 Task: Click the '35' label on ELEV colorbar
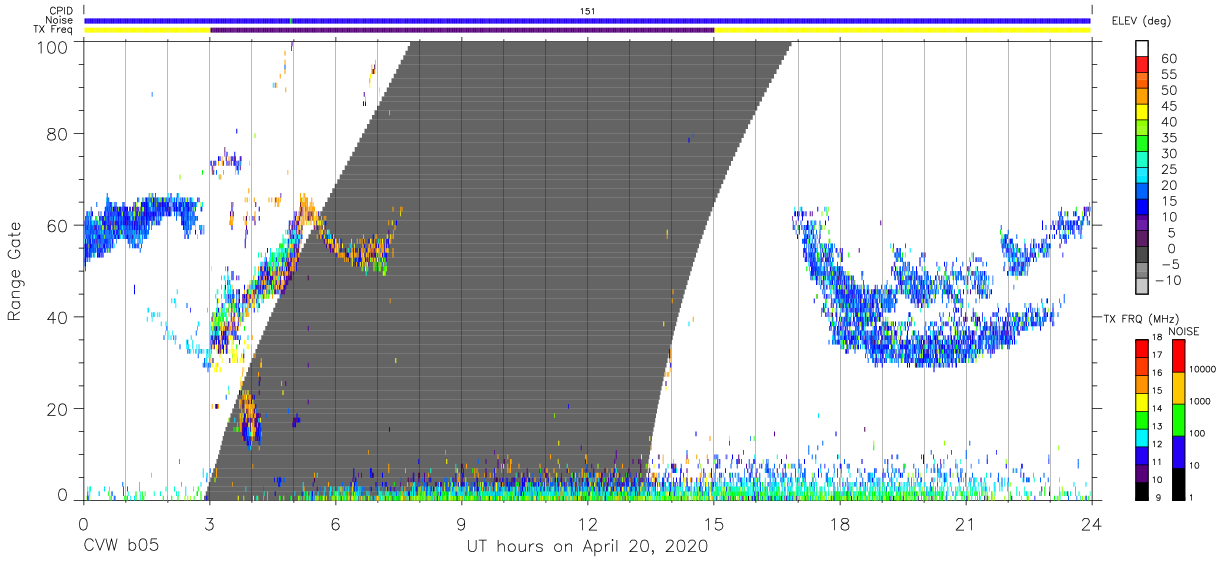(1168, 138)
